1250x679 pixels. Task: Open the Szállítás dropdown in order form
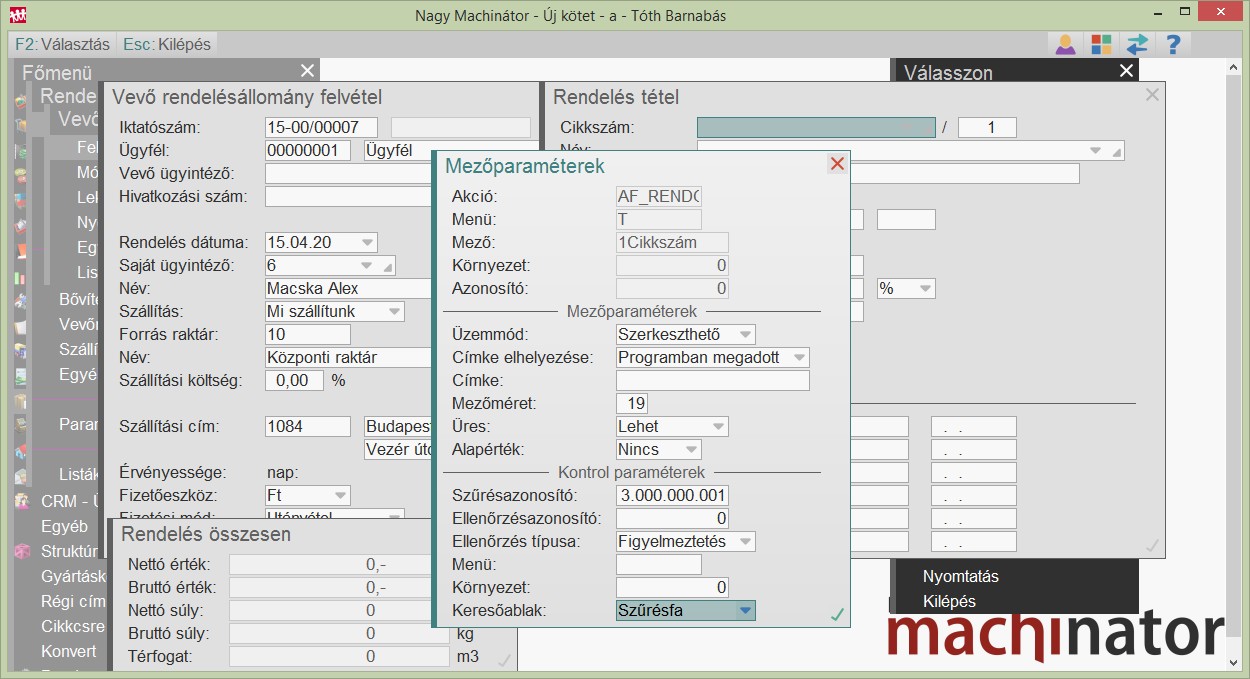394,311
